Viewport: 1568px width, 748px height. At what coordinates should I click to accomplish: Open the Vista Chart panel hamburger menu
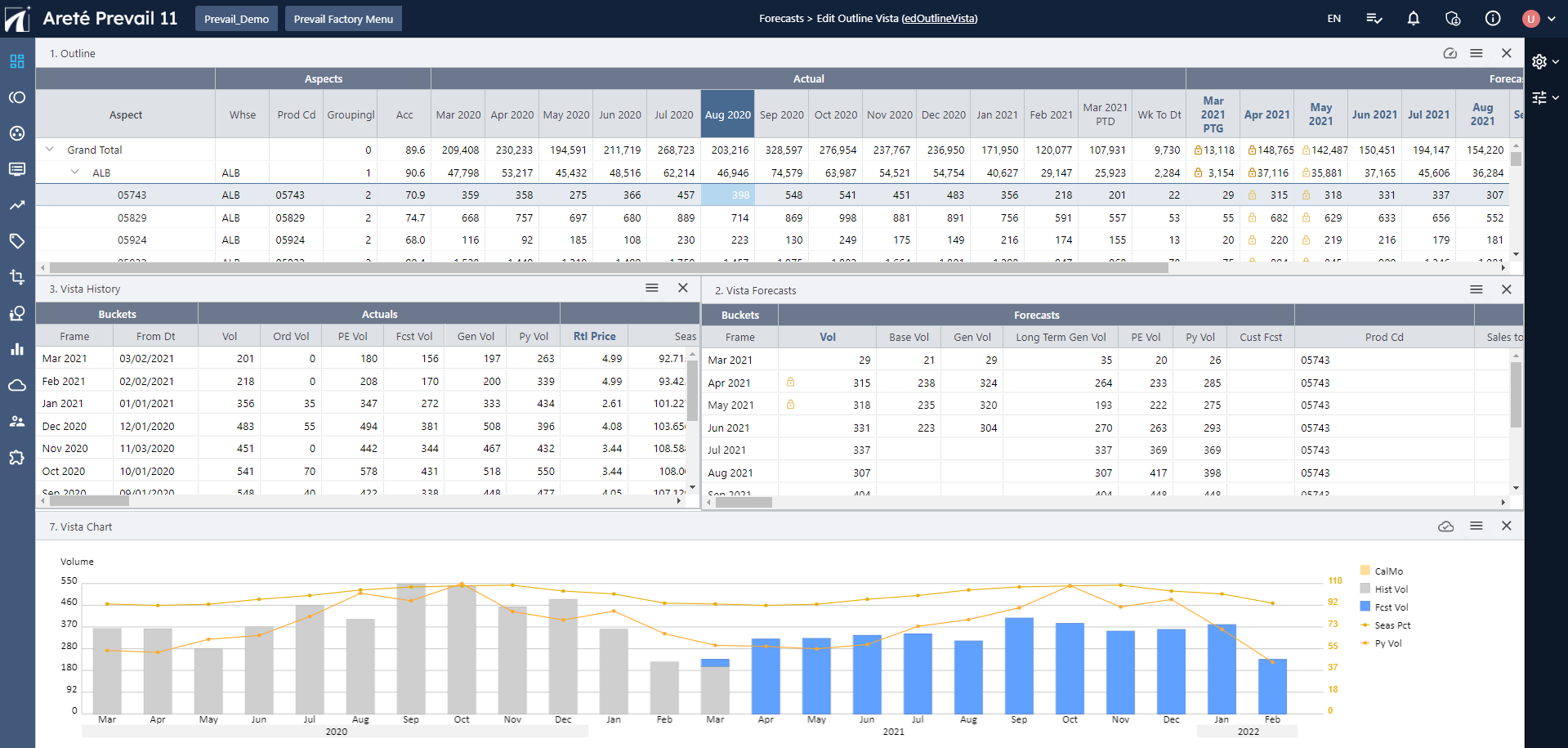[1476, 526]
